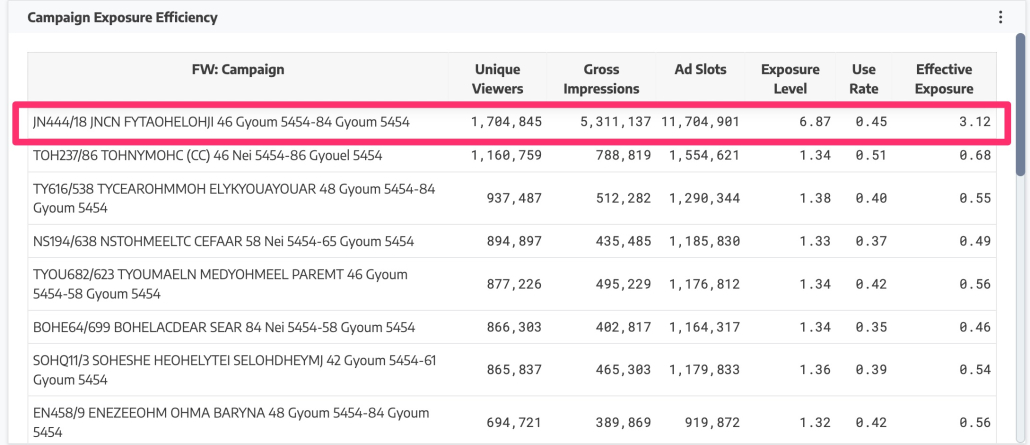Click exposure level value 1.33
This screenshot has width=1030, height=445.
pyautogui.click(x=815, y=241)
